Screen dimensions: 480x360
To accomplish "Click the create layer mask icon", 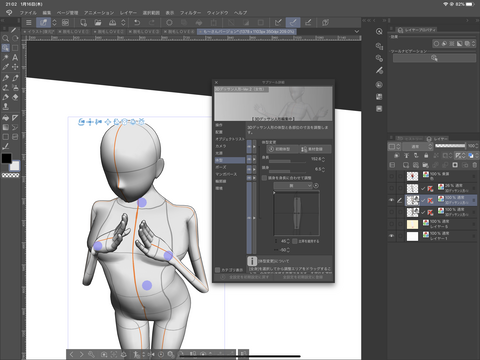I will [455, 165].
